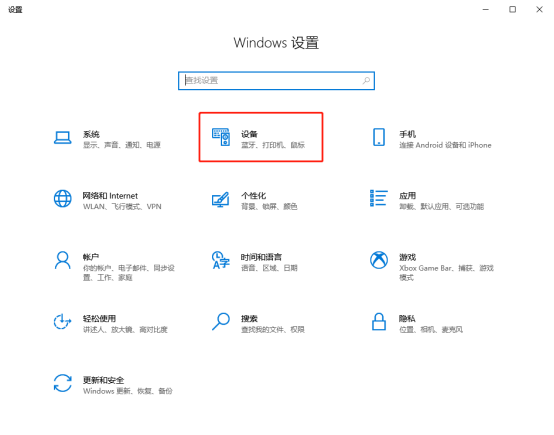Click the 轻松使用 dotted clock icon
The height and width of the screenshot is (435, 554).
click(x=63, y=322)
